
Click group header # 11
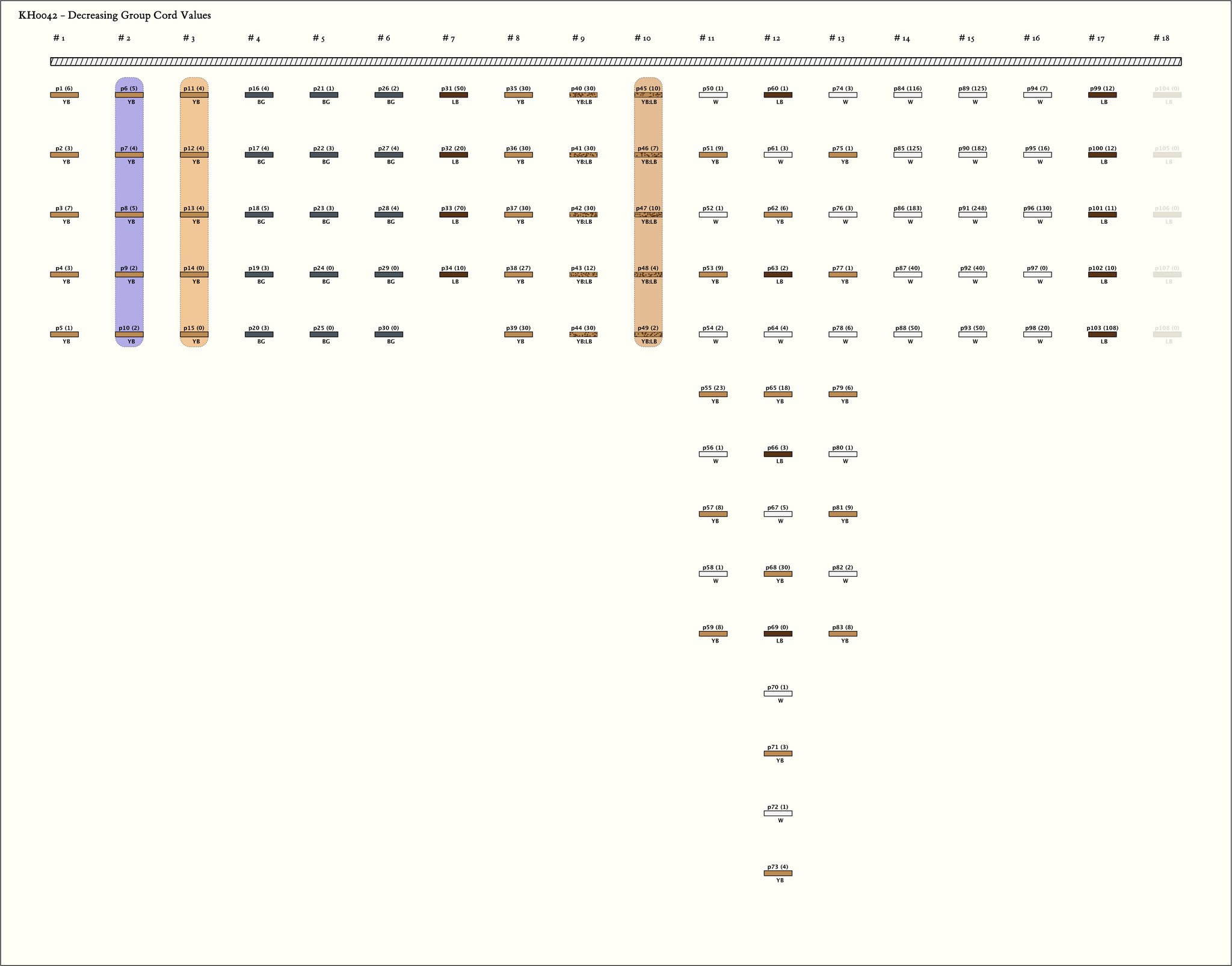click(706, 38)
